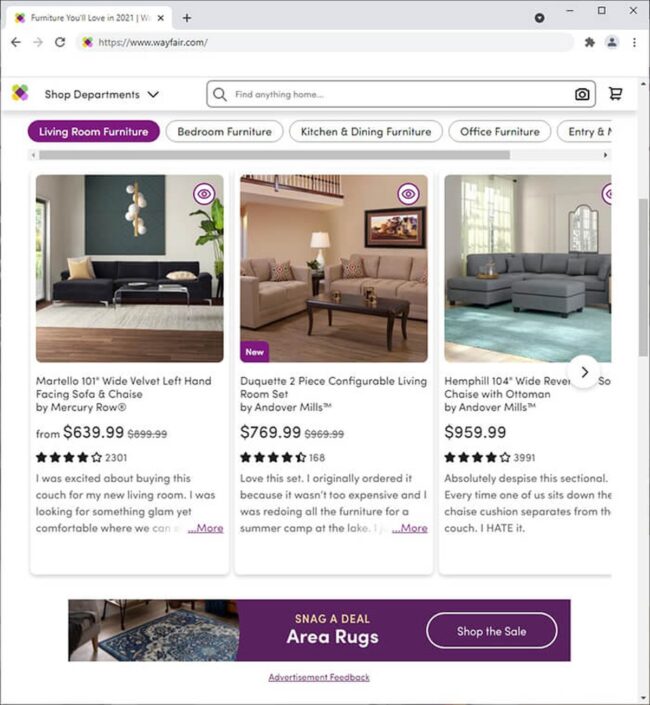650x705 pixels.
Task: Toggle quick view eye on Martello sofa
Action: click(204, 194)
